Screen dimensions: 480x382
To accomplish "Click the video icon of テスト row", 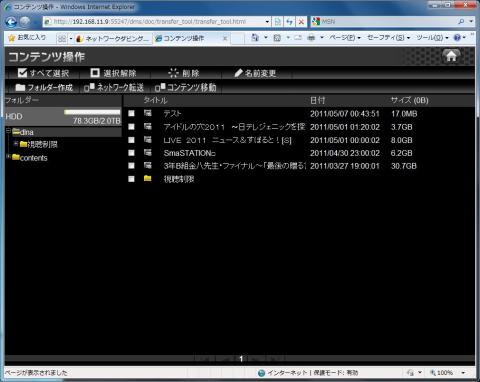I will coord(148,113).
